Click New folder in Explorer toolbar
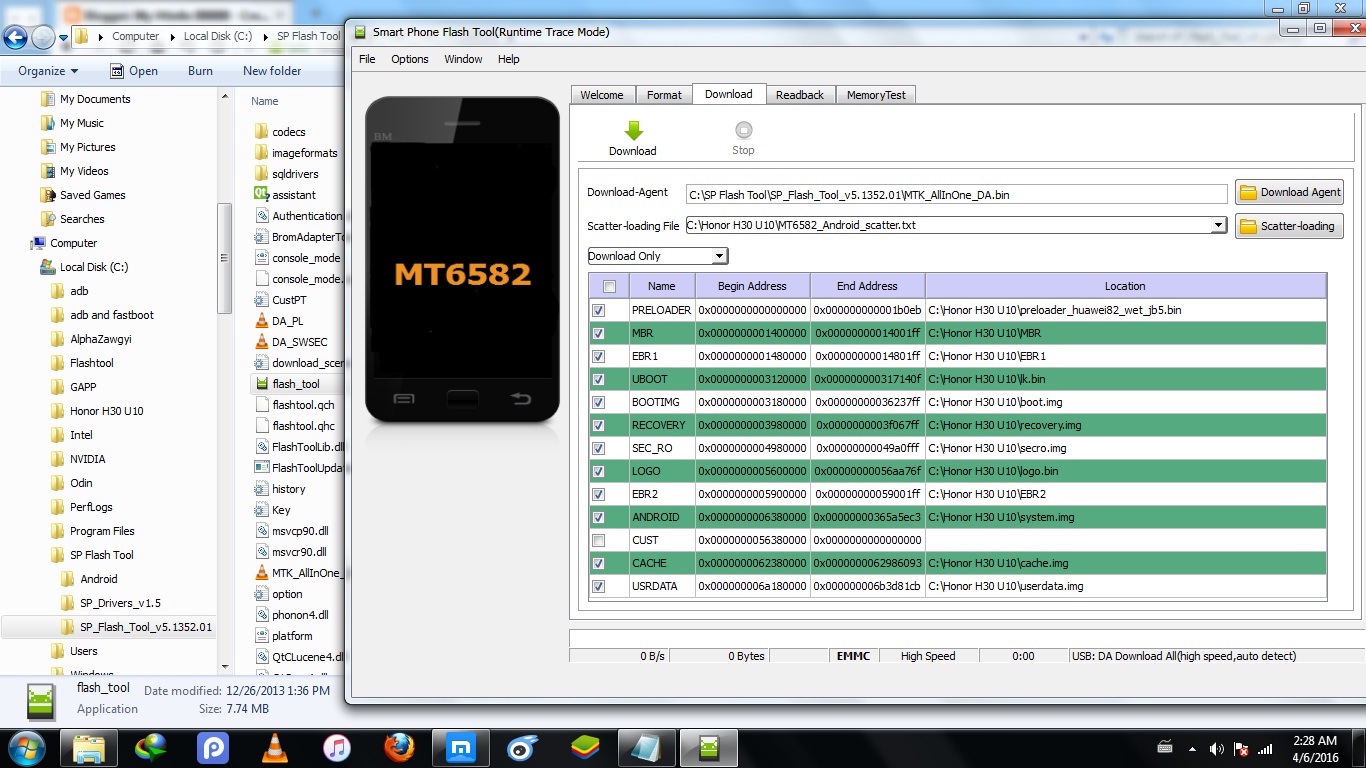The height and width of the screenshot is (768, 1366). (x=272, y=71)
